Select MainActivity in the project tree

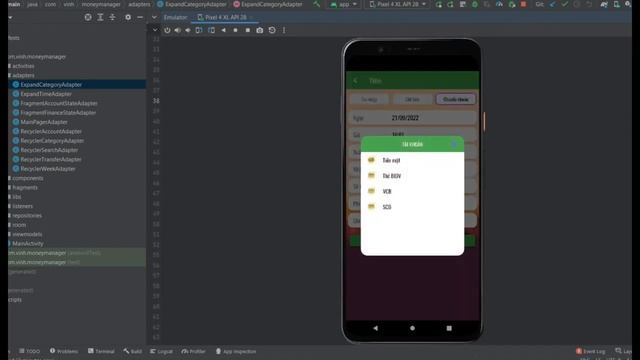pyautogui.click(x=26, y=243)
